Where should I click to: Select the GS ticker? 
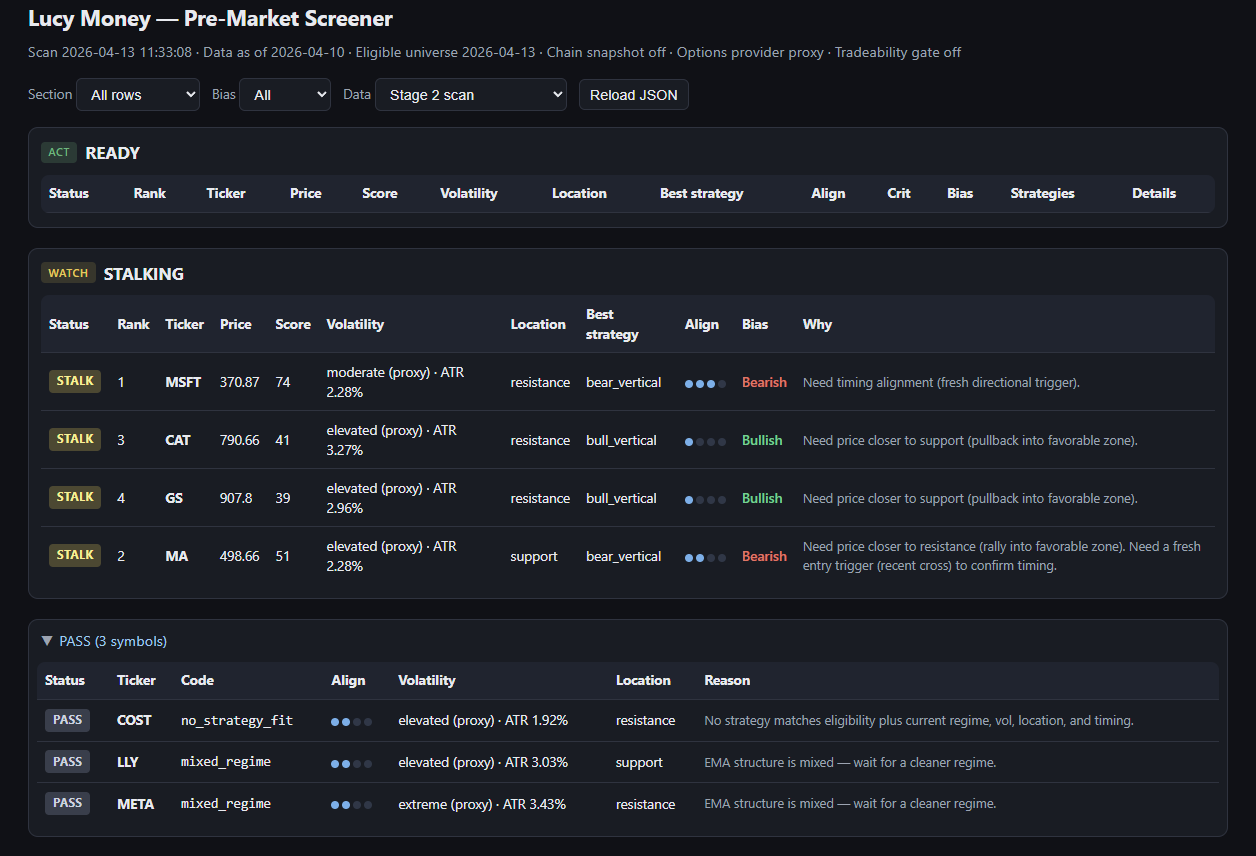174,498
